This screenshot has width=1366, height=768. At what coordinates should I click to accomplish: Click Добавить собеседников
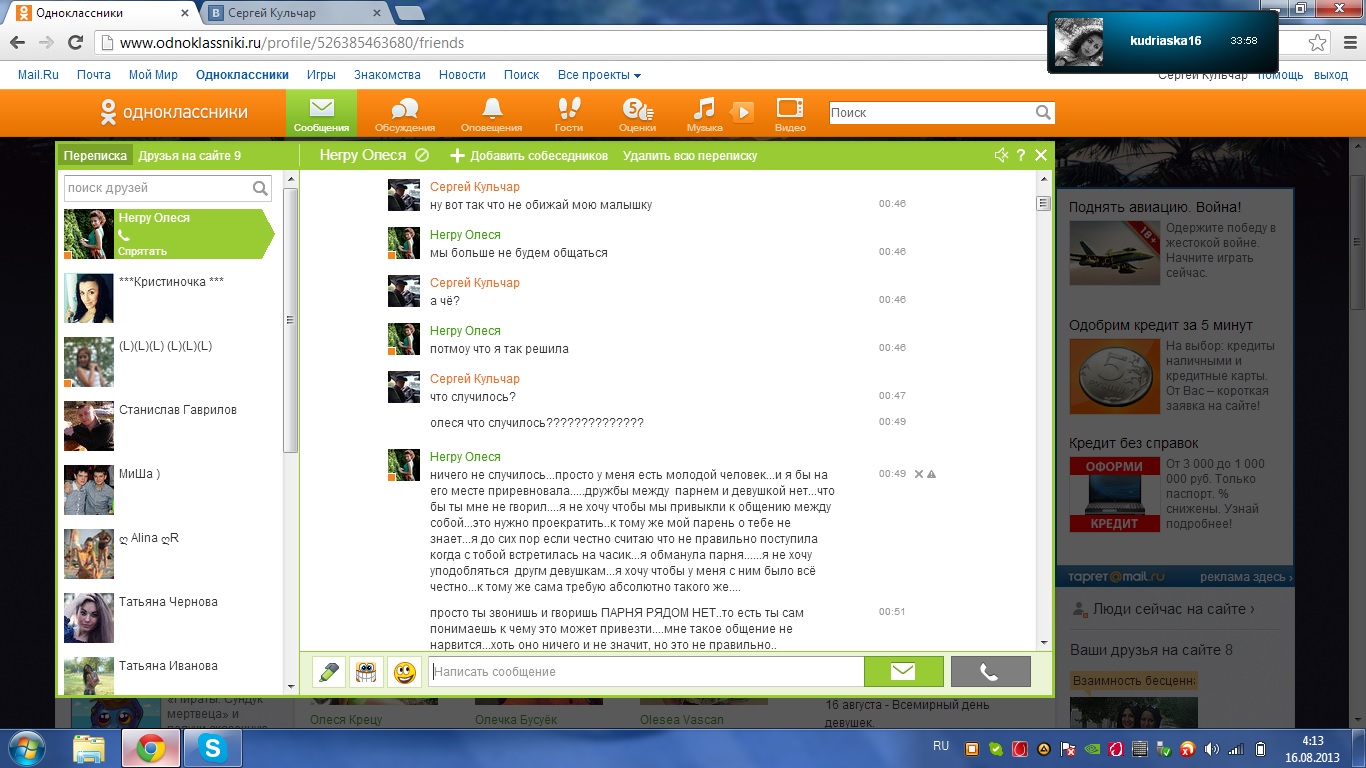[529, 156]
